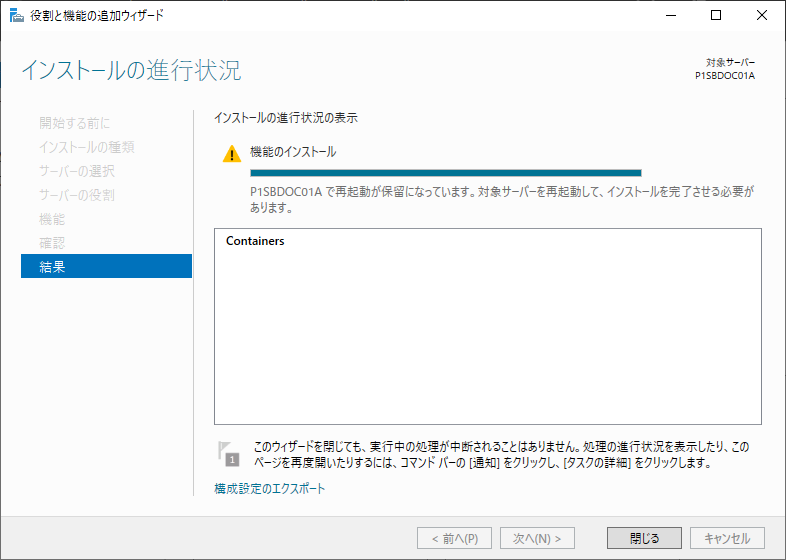Click the disabled 次へ(N) > button
The height and width of the screenshot is (560, 786).
tap(537, 538)
